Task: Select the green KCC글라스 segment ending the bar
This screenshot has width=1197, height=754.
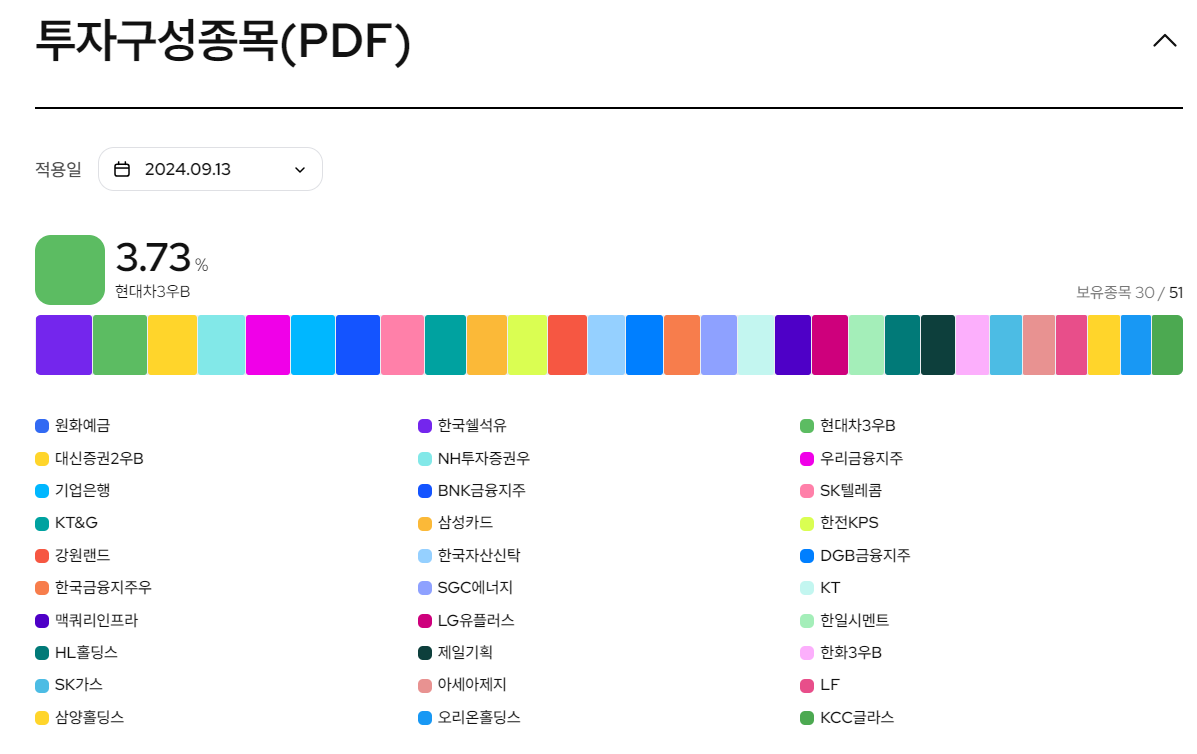Action: click(x=1167, y=345)
